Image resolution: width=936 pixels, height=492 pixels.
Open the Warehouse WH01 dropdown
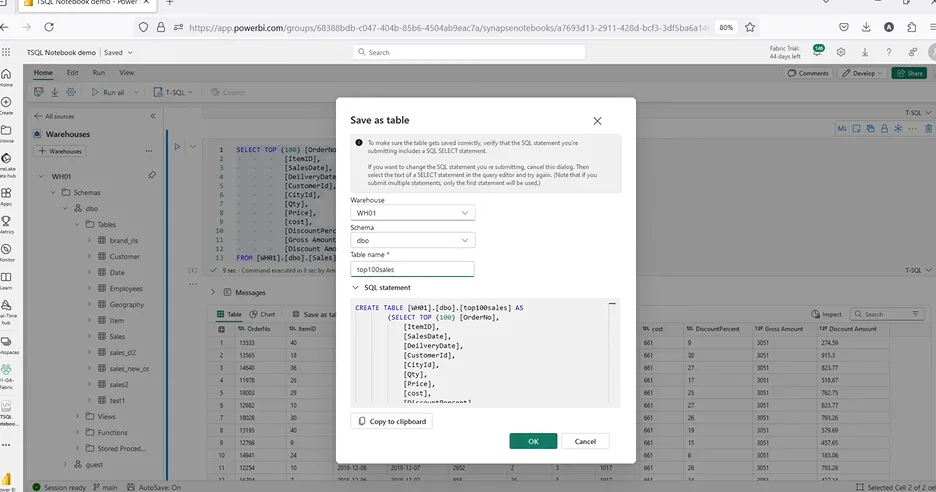(x=412, y=213)
